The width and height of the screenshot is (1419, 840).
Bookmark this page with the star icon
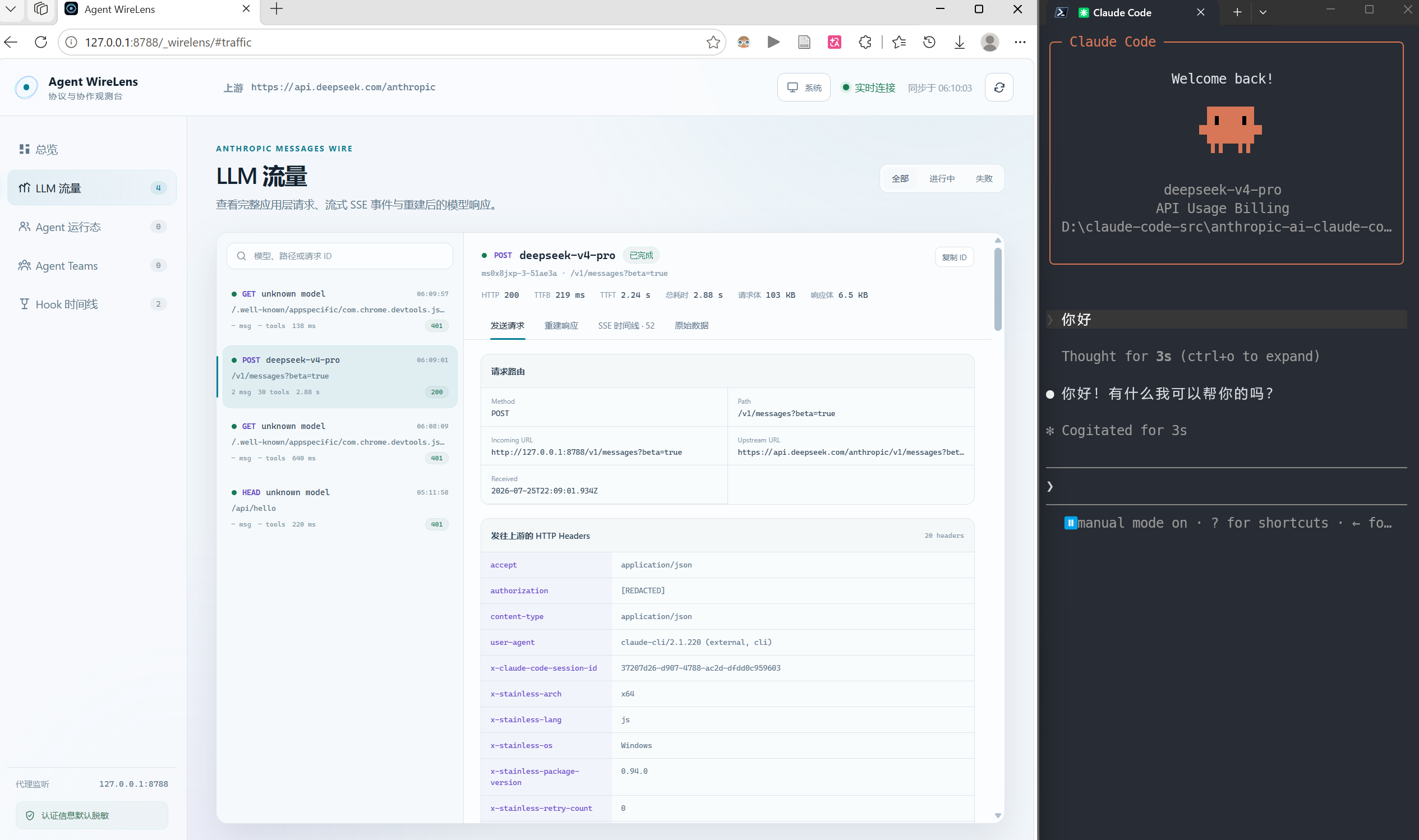pyautogui.click(x=713, y=42)
